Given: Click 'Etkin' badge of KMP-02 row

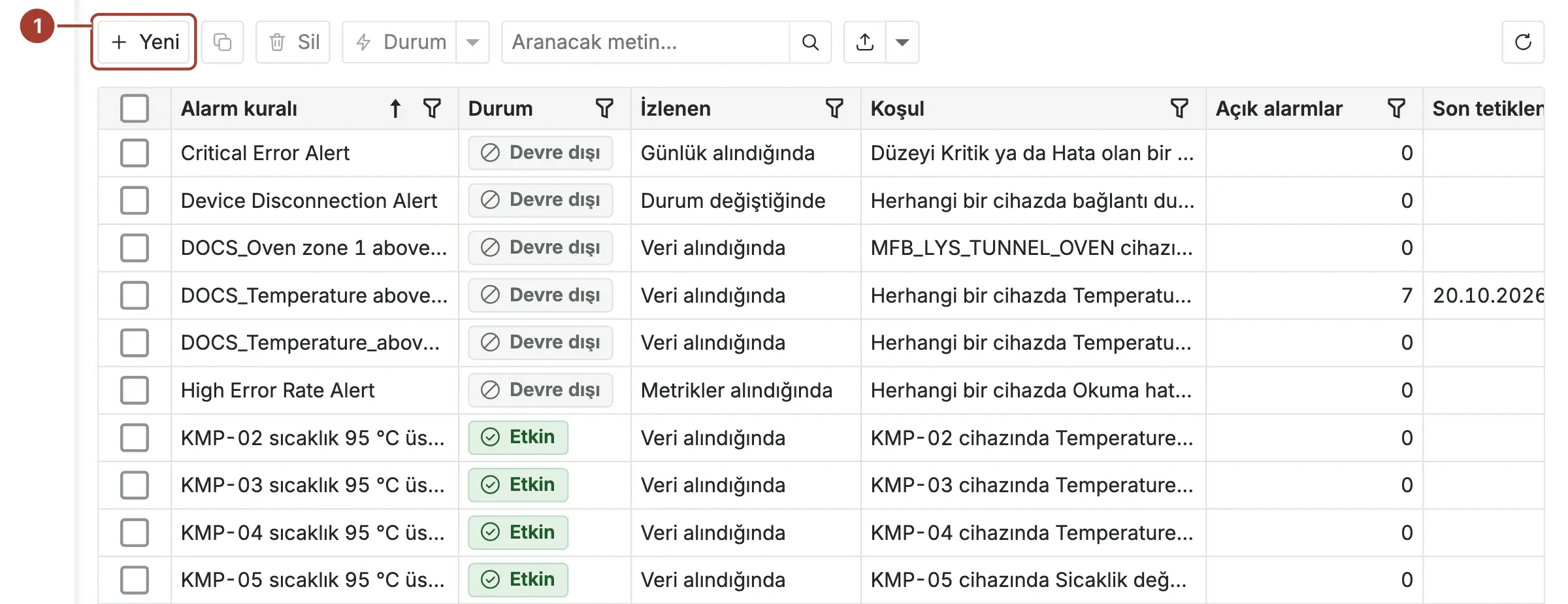Looking at the screenshot, I should click(518, 437).
